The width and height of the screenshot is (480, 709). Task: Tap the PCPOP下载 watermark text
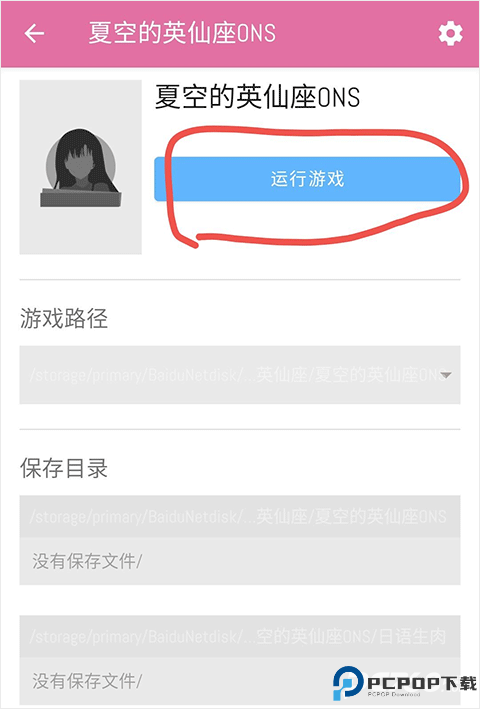click(422, 682)
